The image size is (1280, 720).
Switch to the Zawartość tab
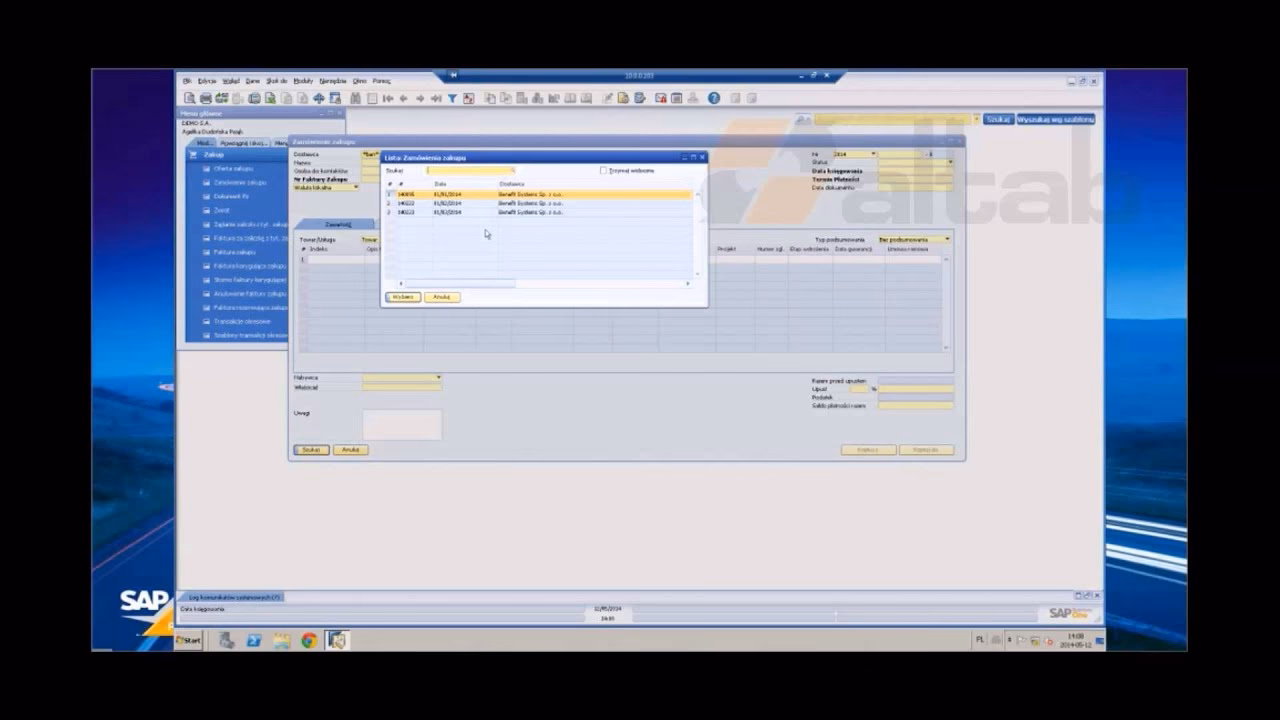click(338, 225)
